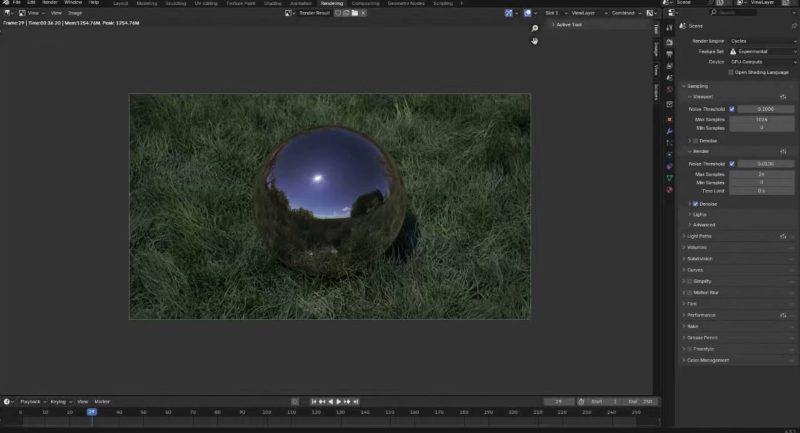Open the Particles properties tab icon
Image resolution: width=800 pixels, height=433 pixels.
(x=669, y=143)
